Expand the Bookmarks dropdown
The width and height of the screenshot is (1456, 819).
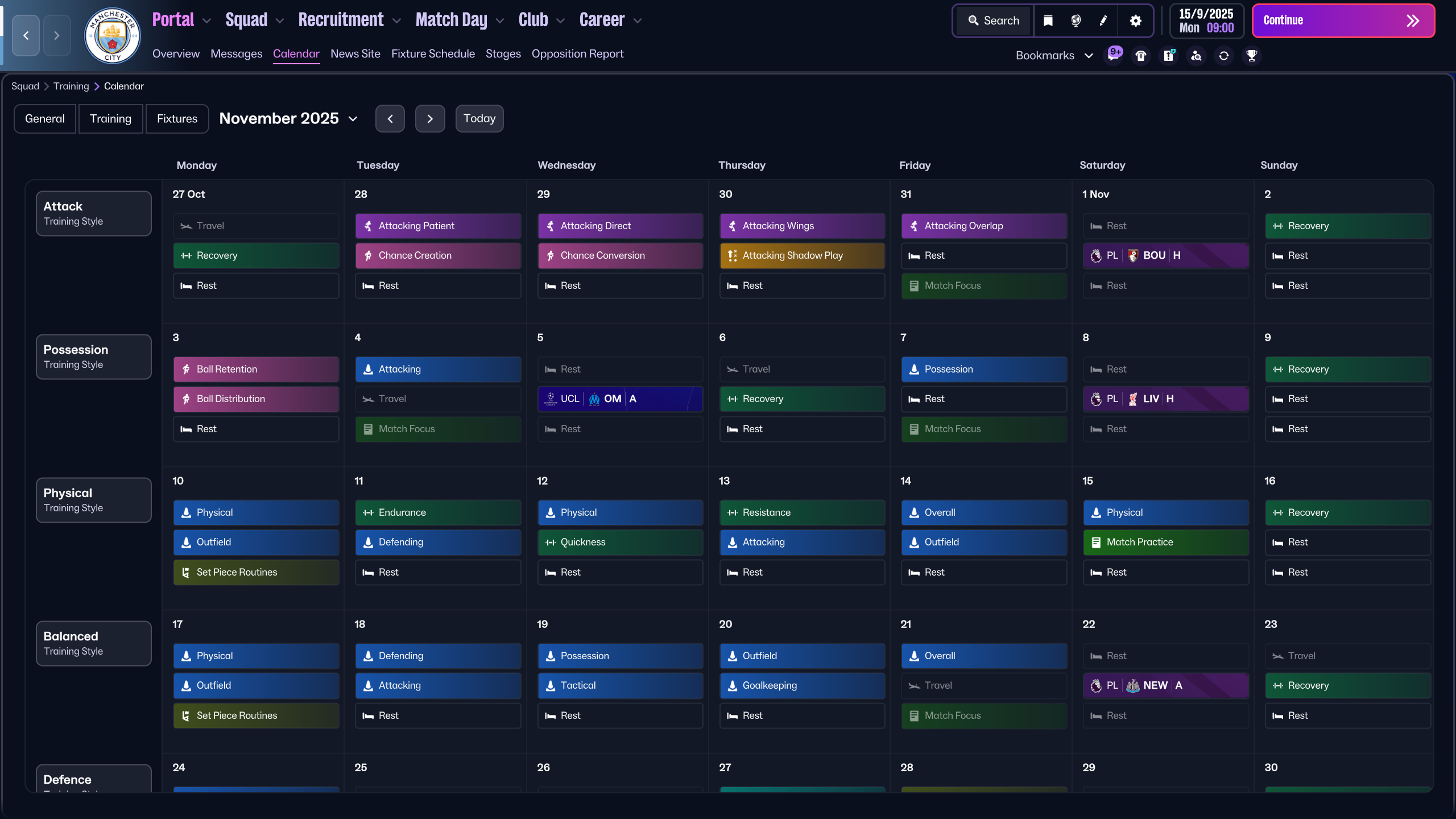[1089, 55]
